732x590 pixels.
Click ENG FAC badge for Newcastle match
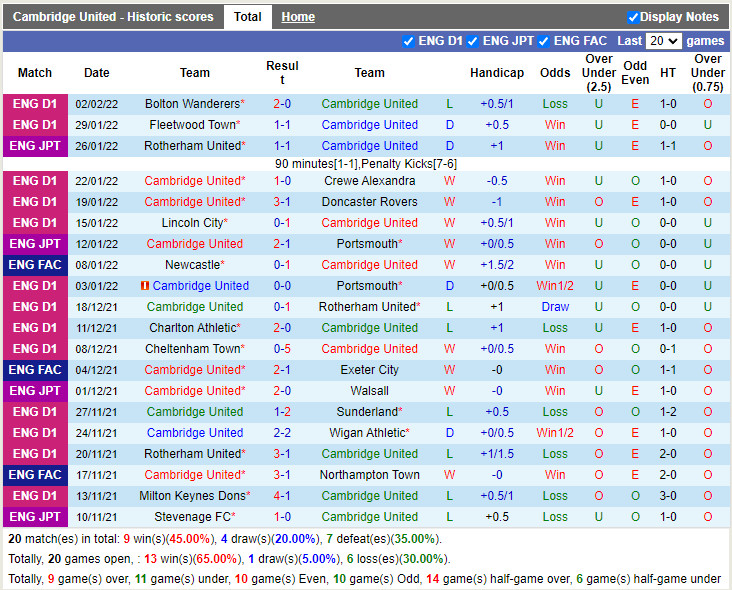tap(35, 265)
